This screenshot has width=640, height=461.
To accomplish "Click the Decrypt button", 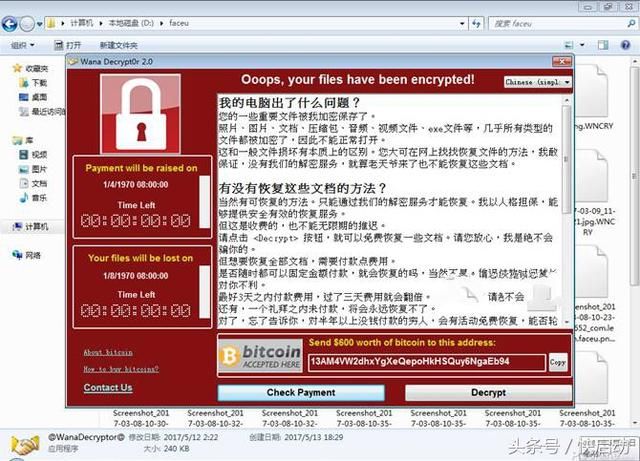I will tap(488, 393).
